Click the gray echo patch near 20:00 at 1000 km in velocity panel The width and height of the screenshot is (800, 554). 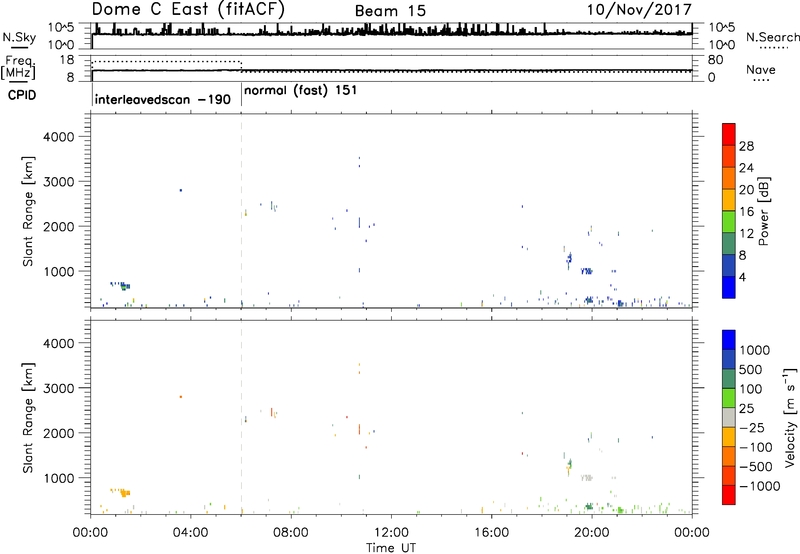click(x=586, y=478)
